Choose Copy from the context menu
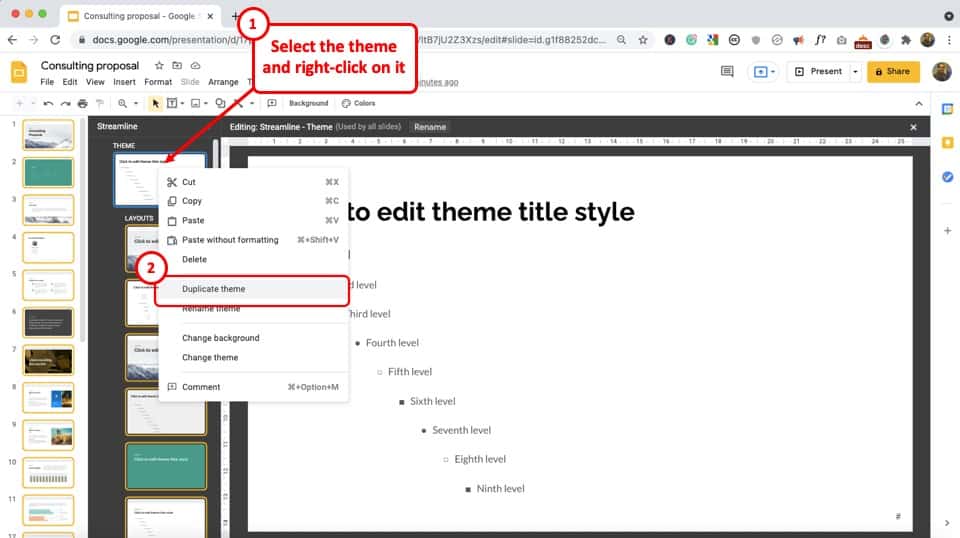 coord(253,201)
